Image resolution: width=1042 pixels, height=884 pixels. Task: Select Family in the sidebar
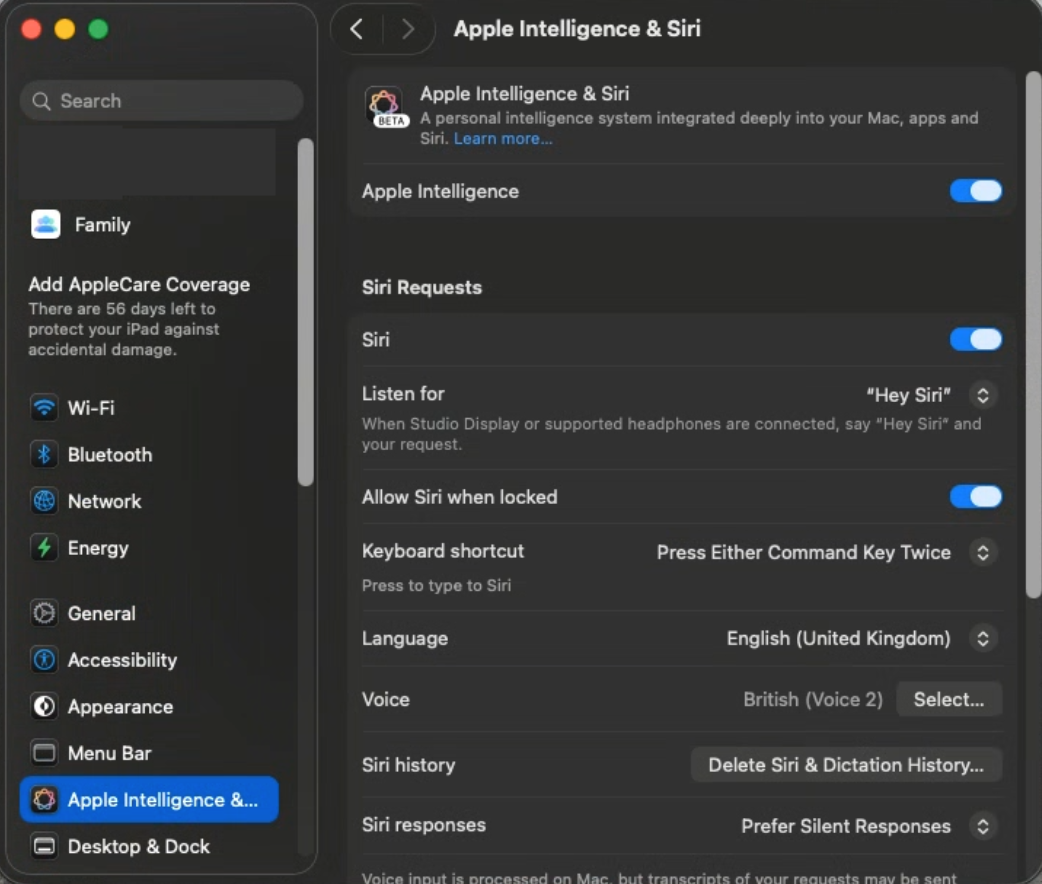click(x=100, y=225)
